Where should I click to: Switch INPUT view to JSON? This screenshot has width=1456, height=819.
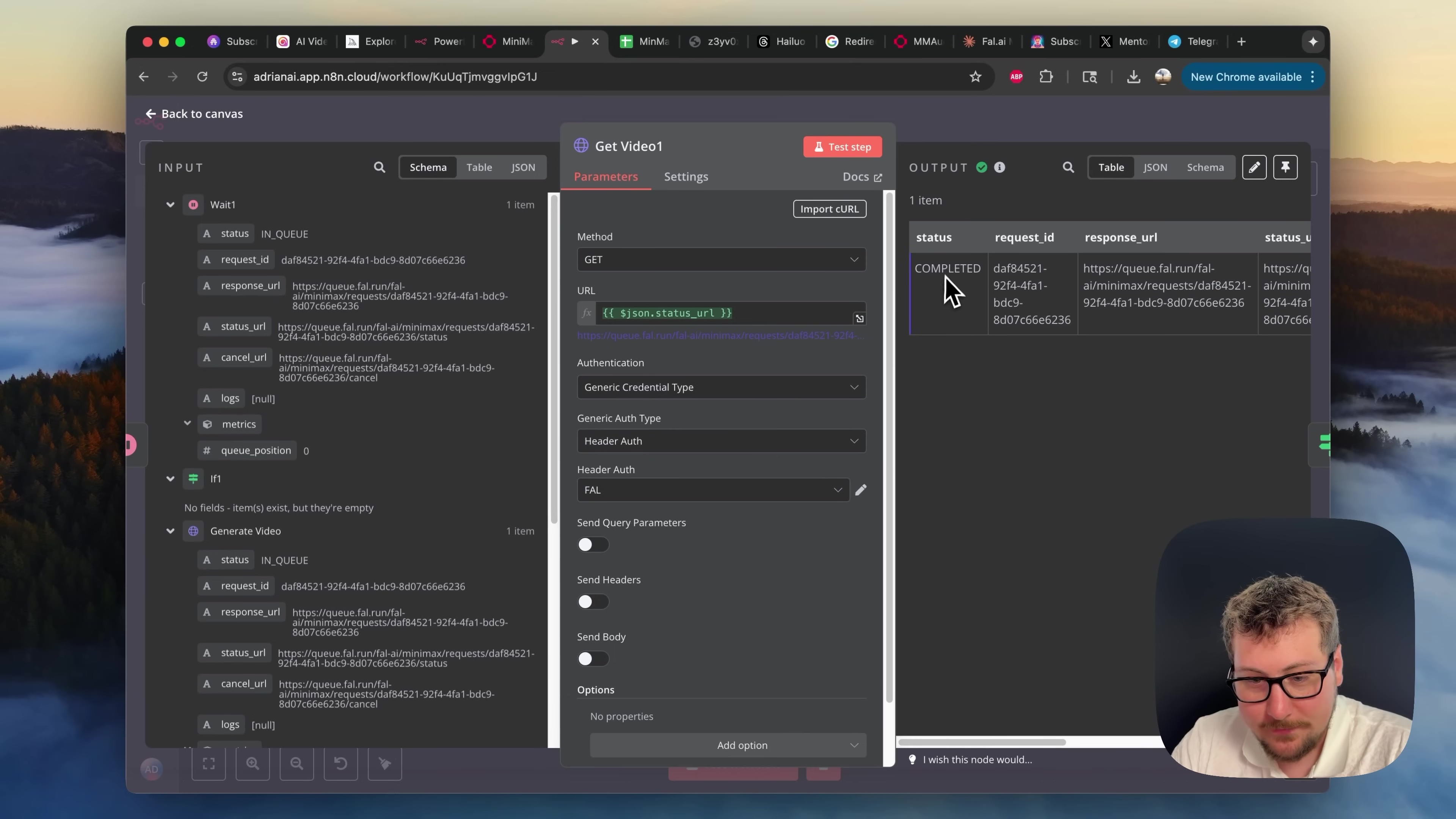(523, 167)
